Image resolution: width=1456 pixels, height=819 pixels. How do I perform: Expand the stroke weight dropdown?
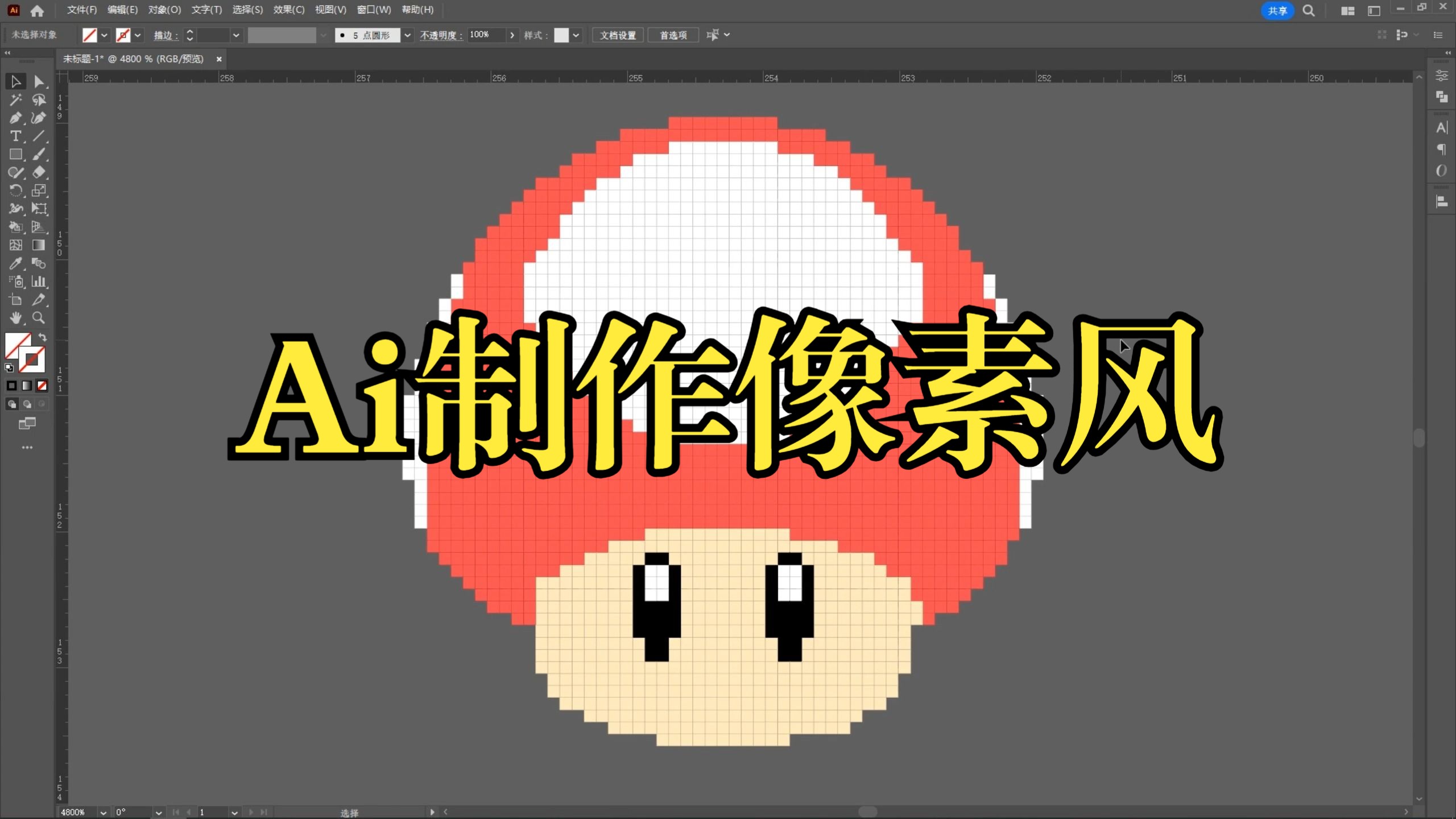[236, 35]
